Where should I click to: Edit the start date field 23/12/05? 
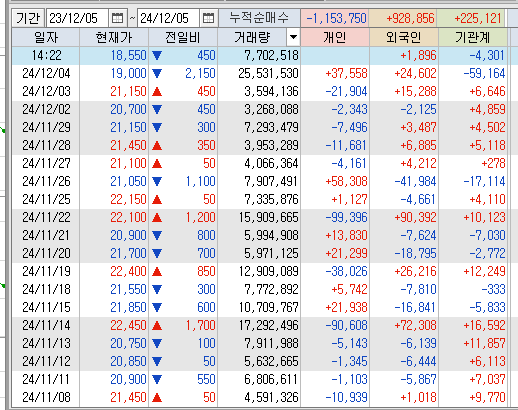[x=77, y=18]
